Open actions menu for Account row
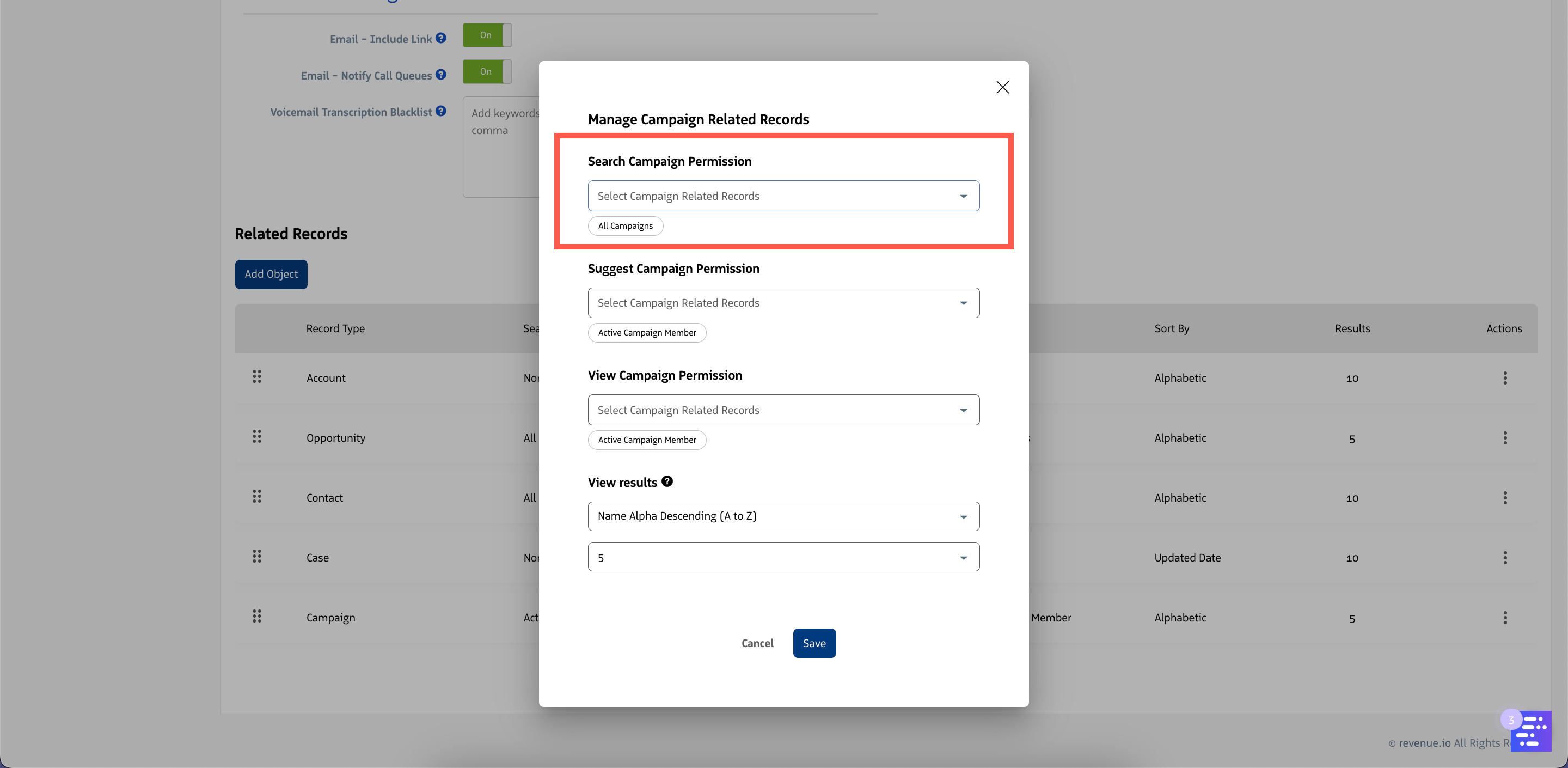1568x768 pixels. [1505, 377]
